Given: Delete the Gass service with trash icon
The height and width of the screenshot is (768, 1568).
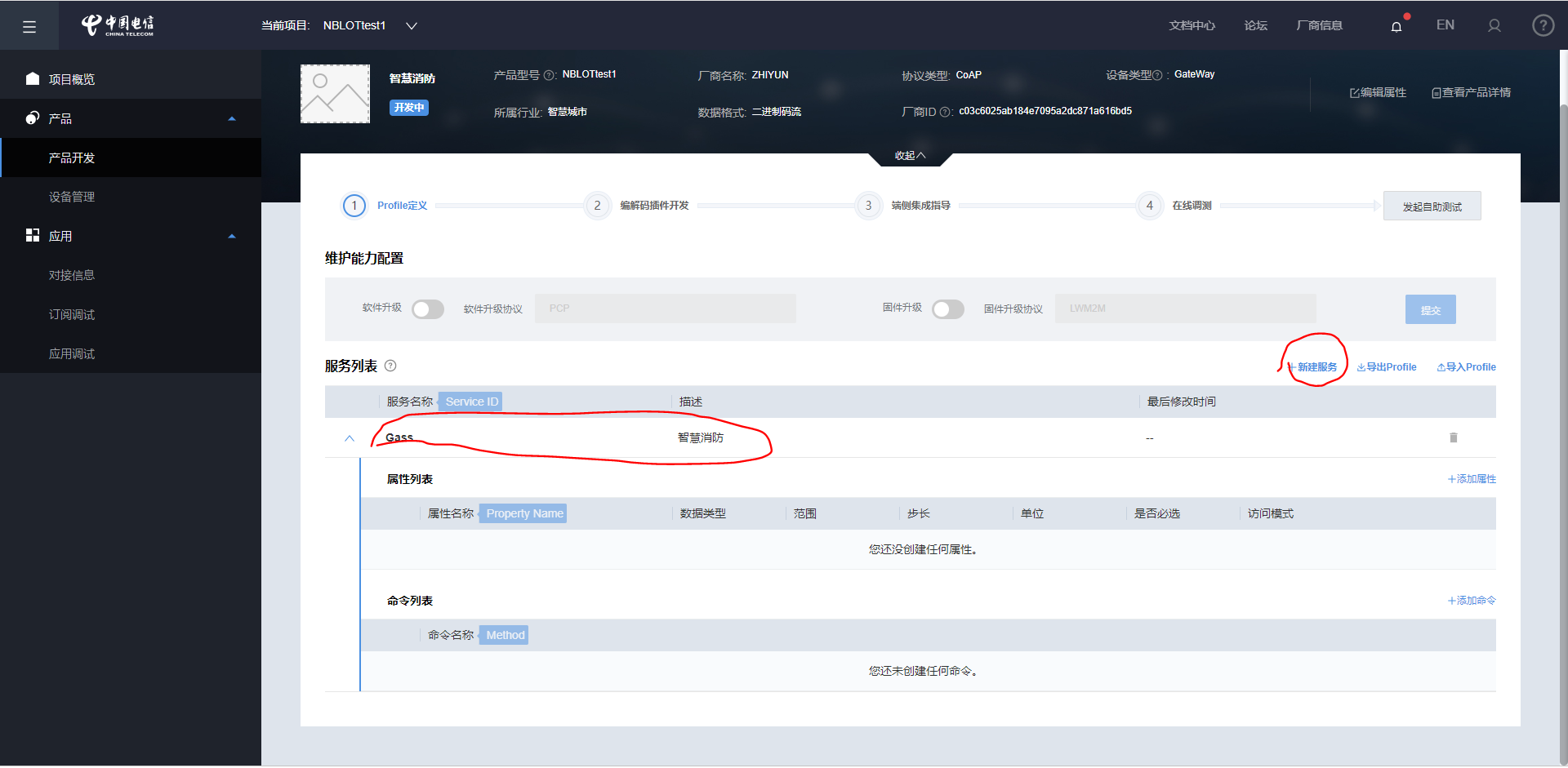Looking at the screenshot, I should tap(1454, 437).
